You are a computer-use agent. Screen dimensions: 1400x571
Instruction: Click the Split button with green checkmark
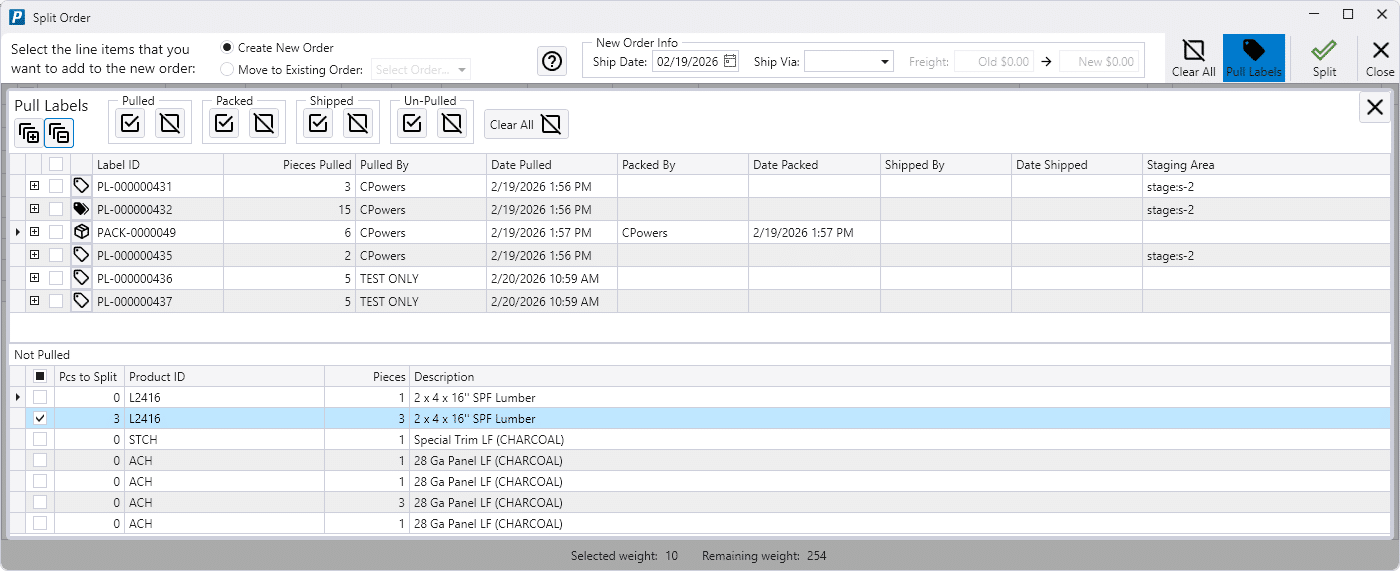pos(1324,58)
